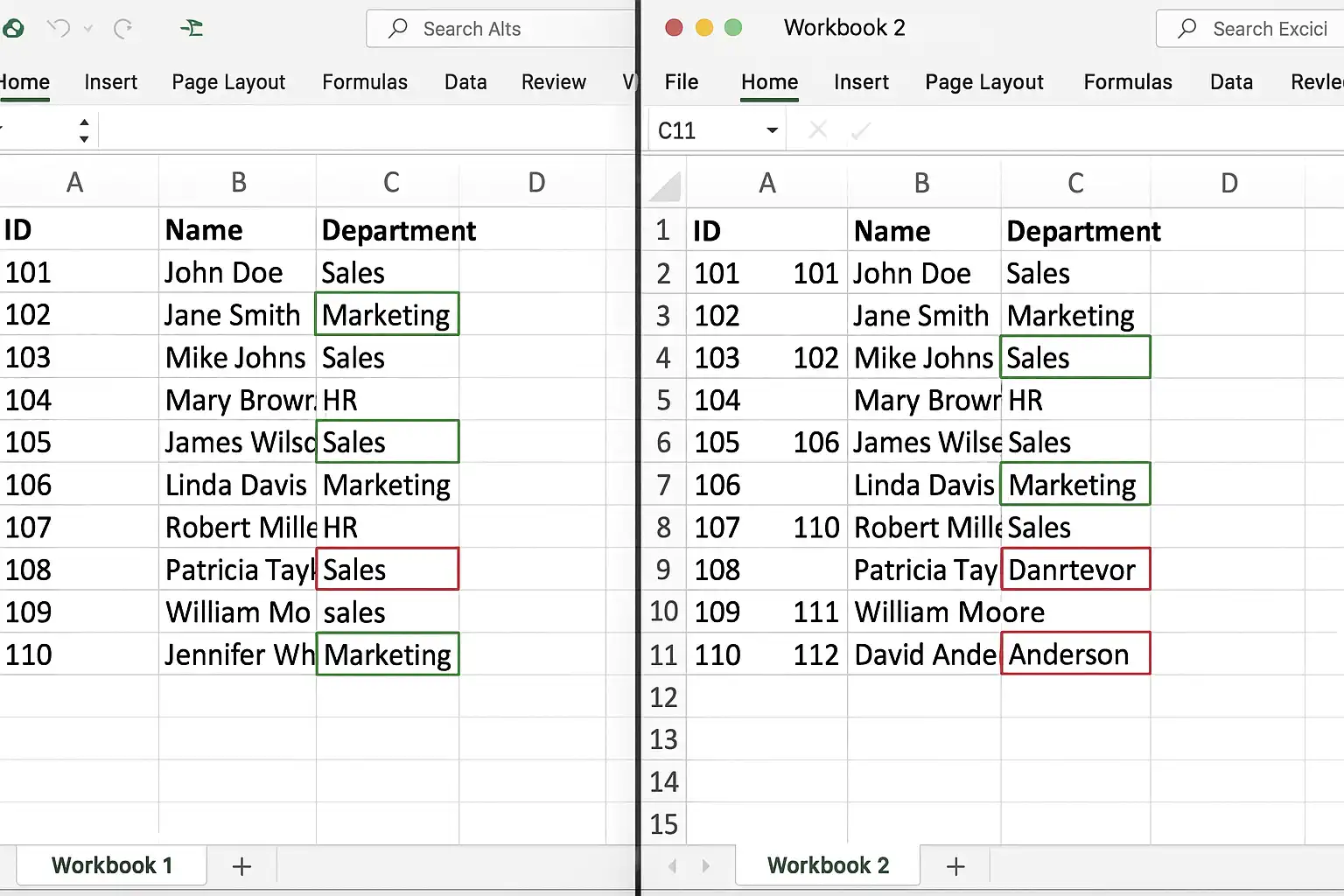
Task: Open the File menu in Workbook 2
Action: (681, 82)
